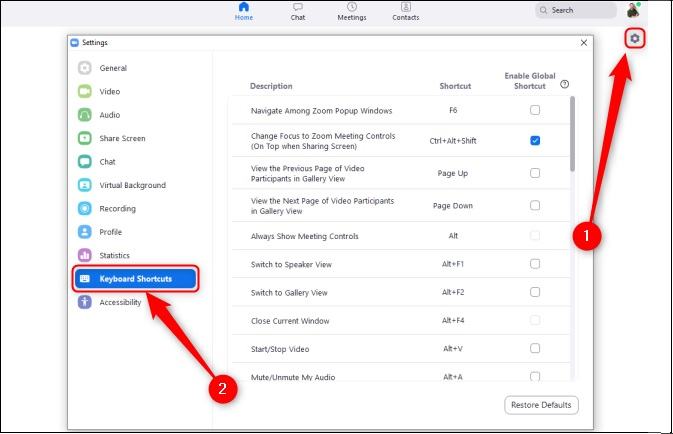Viewport: 673px width, 434px height.
Task: Click the Chat bubble icon in top bar
Action: pyautogui.click(x=297, y=7)
